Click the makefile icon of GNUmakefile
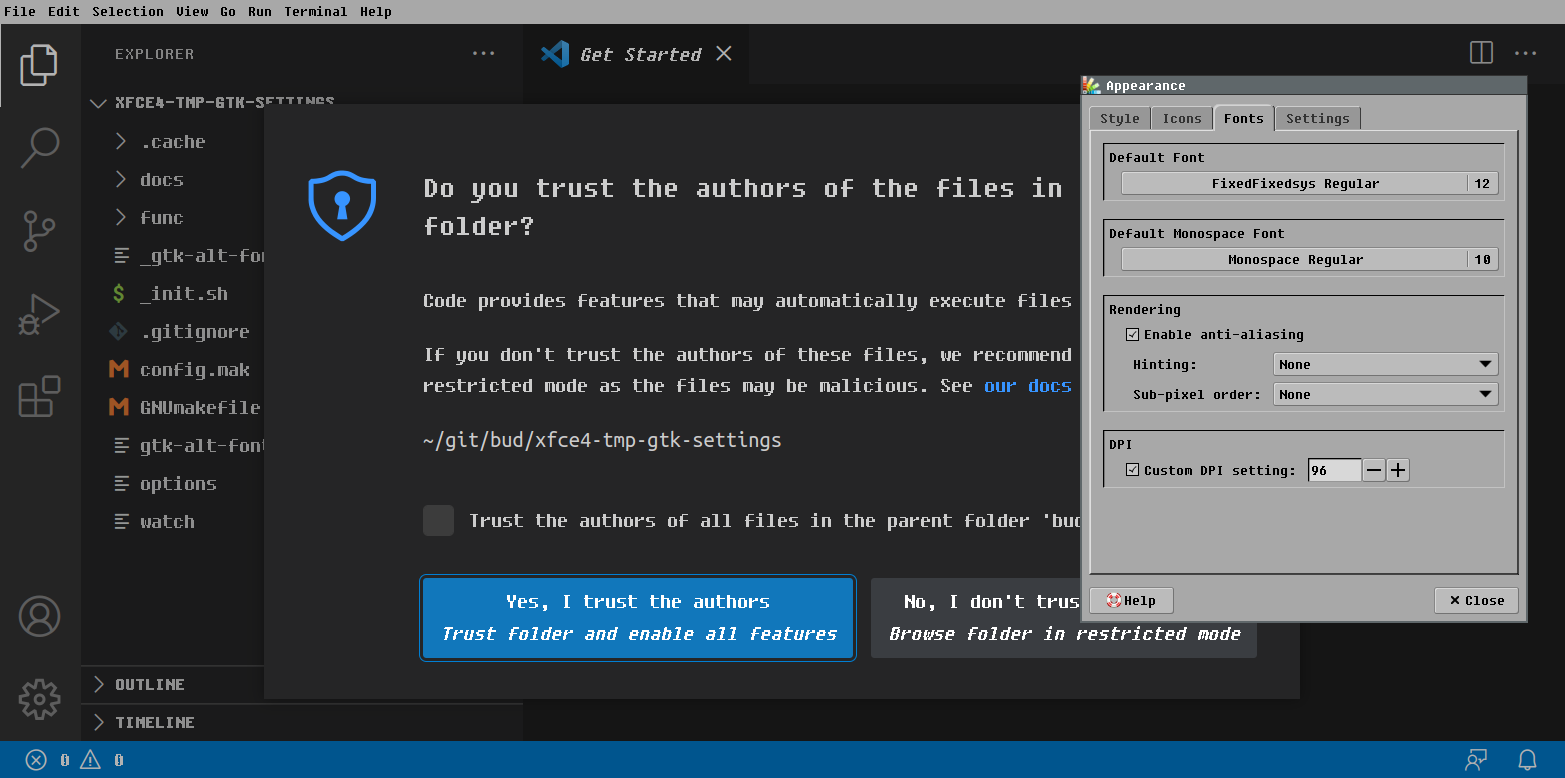The height and width of the screenshot is (778, 1565). click(x=119, y=407)
